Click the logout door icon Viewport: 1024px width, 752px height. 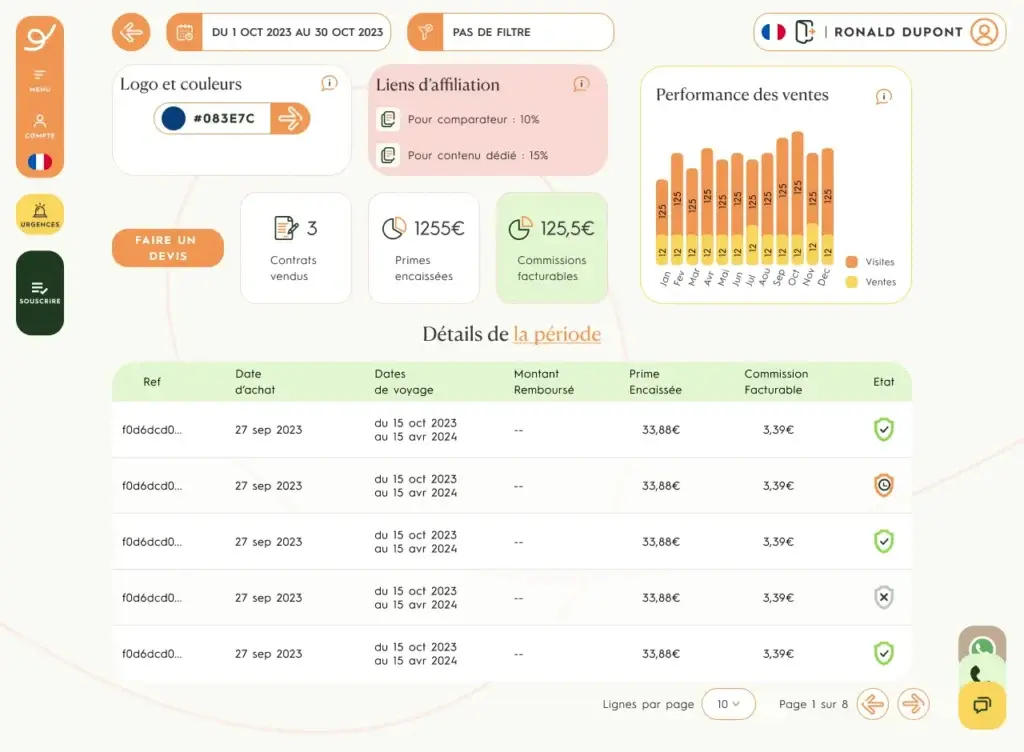pyautogui.click(x=804, y=32)
